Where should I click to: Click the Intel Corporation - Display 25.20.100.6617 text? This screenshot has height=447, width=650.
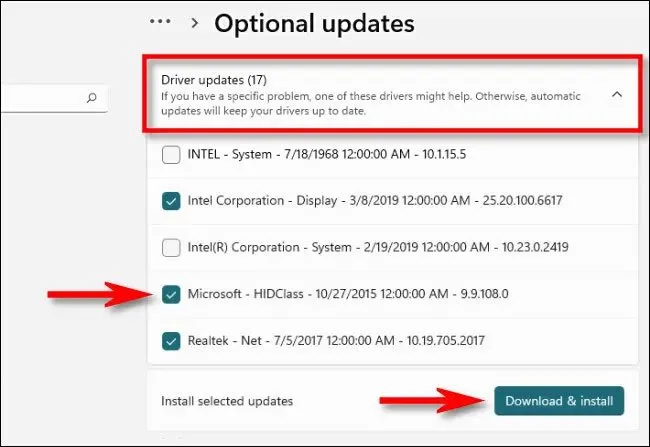coord(374,201)
